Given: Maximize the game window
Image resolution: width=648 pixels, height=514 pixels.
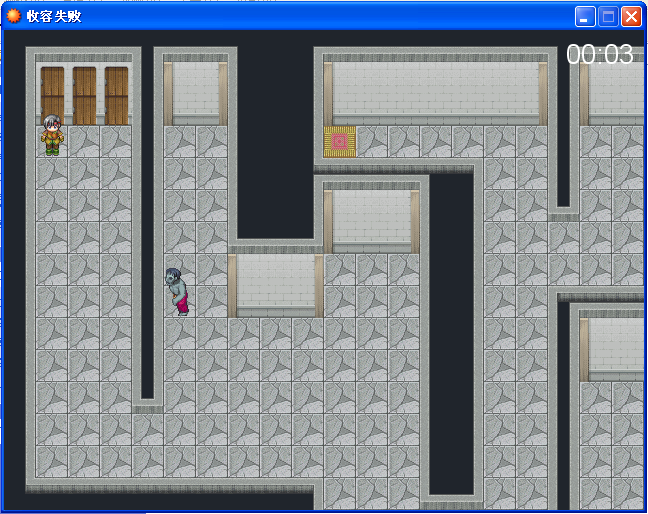Looking at the screenshot, I should 608,17.
